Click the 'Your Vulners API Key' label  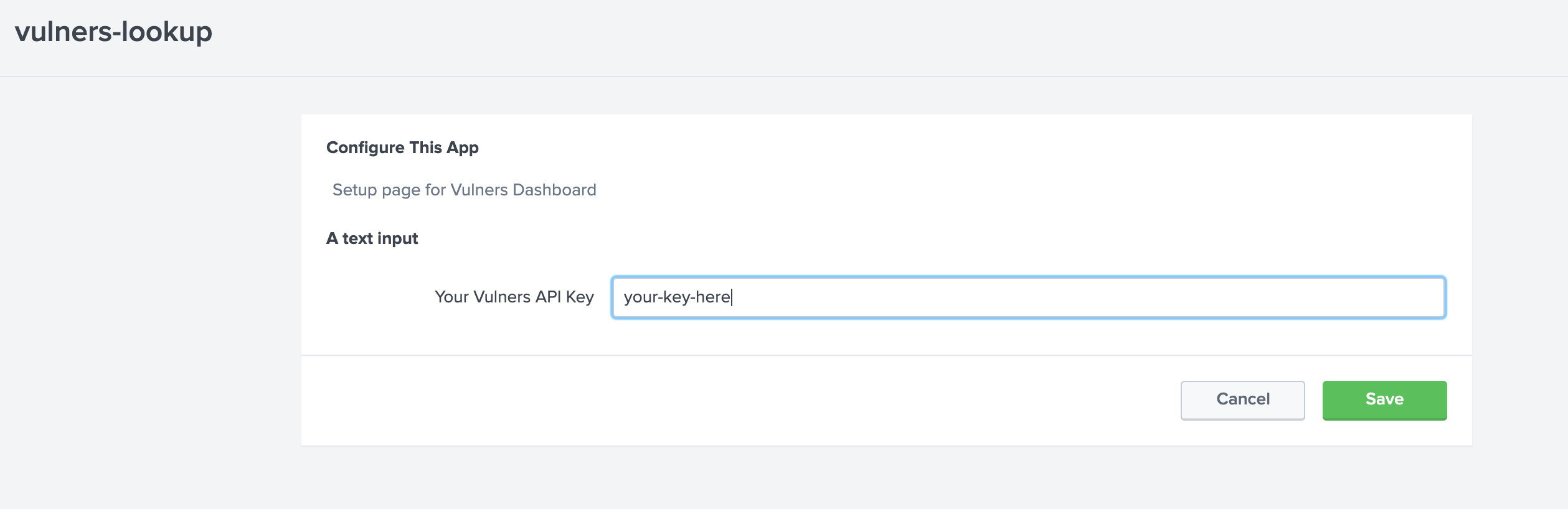(514, 297)
